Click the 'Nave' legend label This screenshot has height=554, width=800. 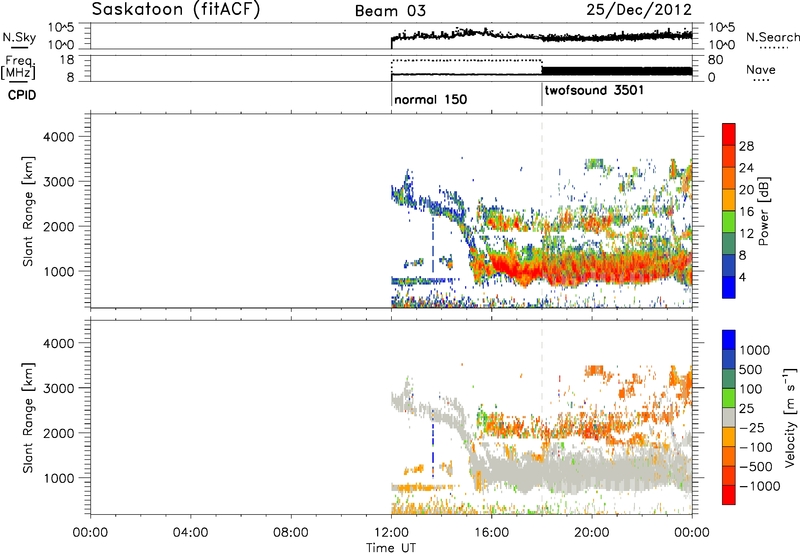[x=761, y=69]
